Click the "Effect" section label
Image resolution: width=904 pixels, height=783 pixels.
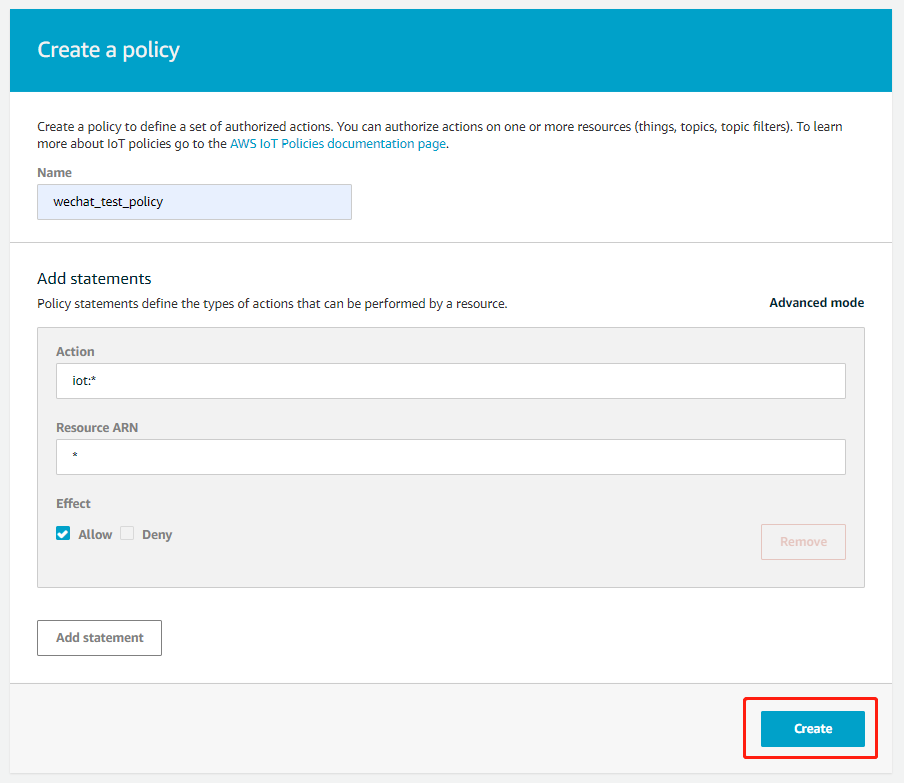pos(73,504)
